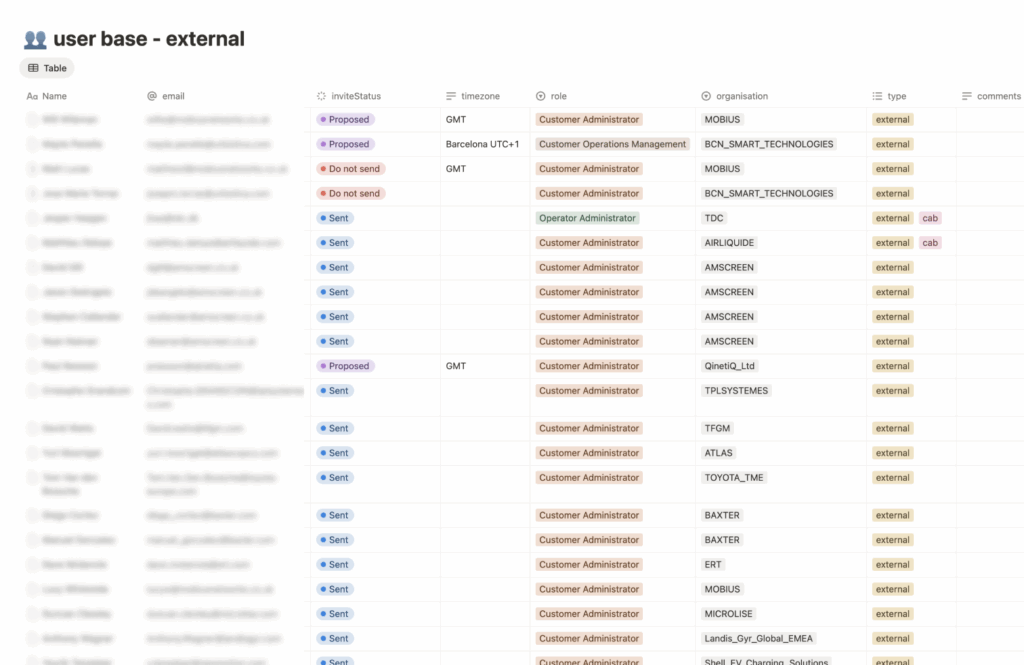Click the people emoji page icon
Image resolution: width=1024 pixels, height=665 pixels.
pos(35,40)
